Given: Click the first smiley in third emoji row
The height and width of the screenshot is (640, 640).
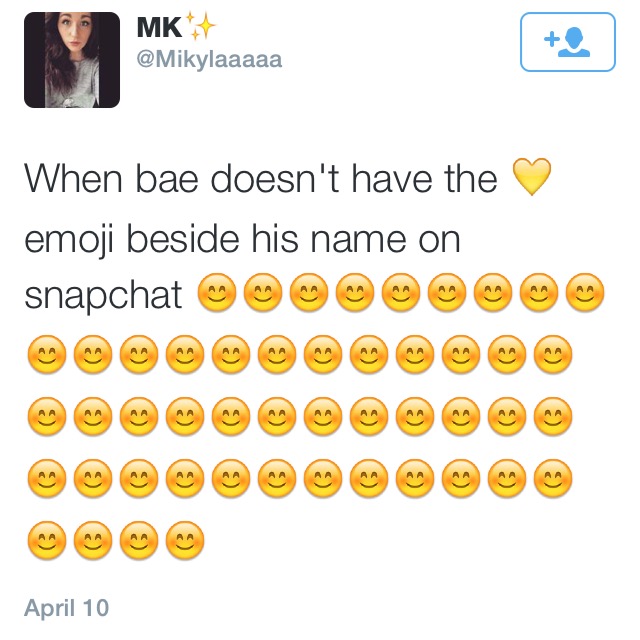Looking at the screenshot, I should click(x=47, y=416).
